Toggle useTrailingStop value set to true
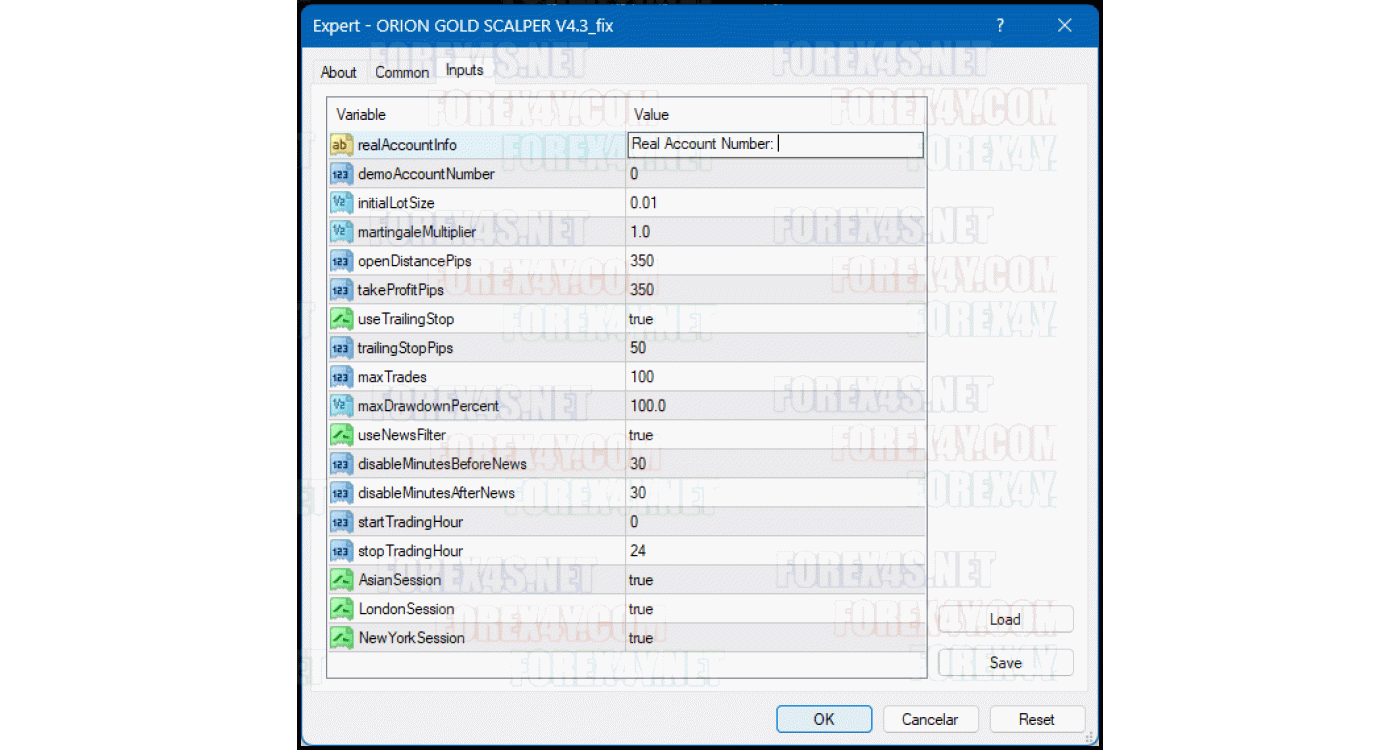 [x=775, y=319]
